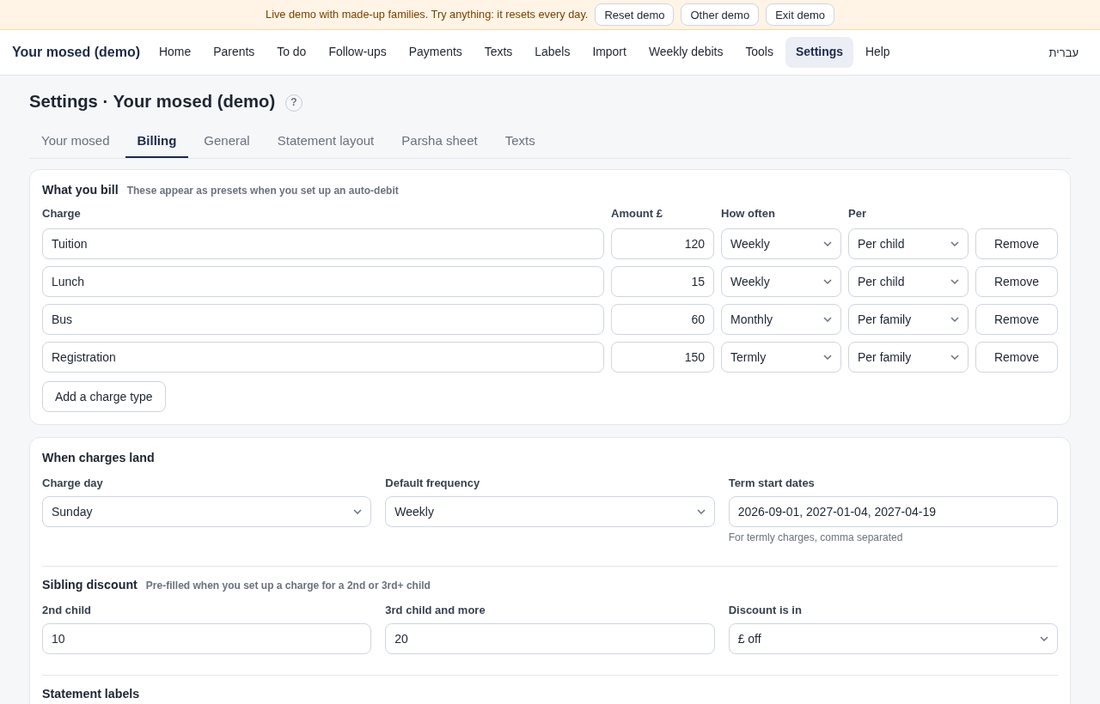Open the Tuition How often dropdown

coord(781,244)
